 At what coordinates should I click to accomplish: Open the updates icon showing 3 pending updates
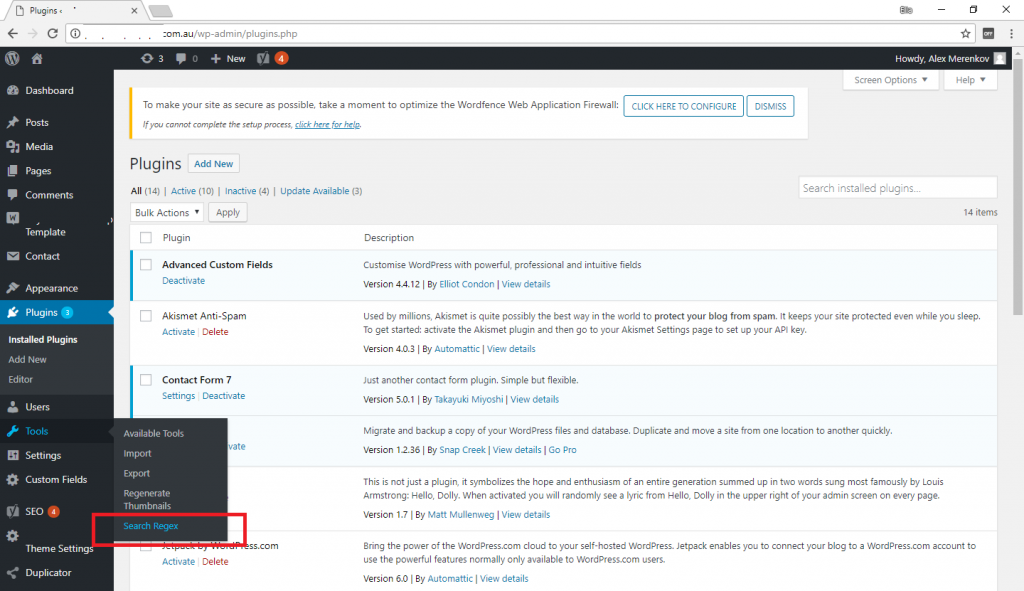(x=150, y=58)
